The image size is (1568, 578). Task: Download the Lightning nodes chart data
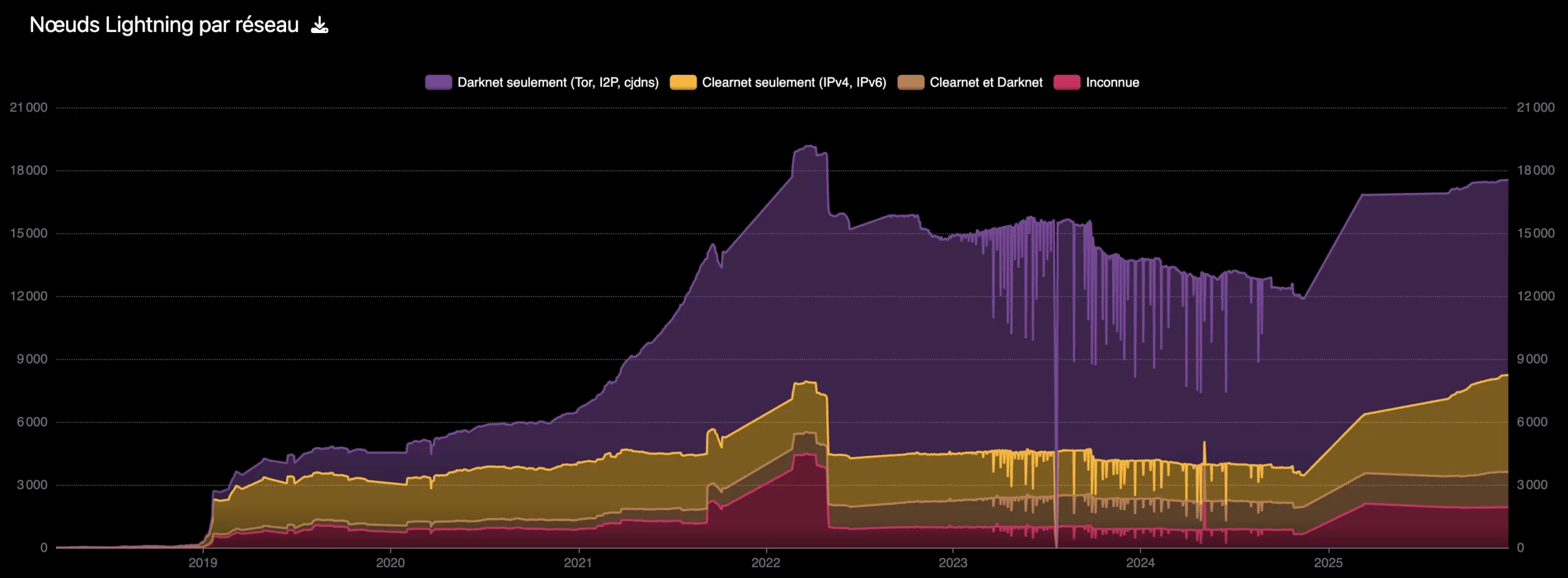(320, 25)
